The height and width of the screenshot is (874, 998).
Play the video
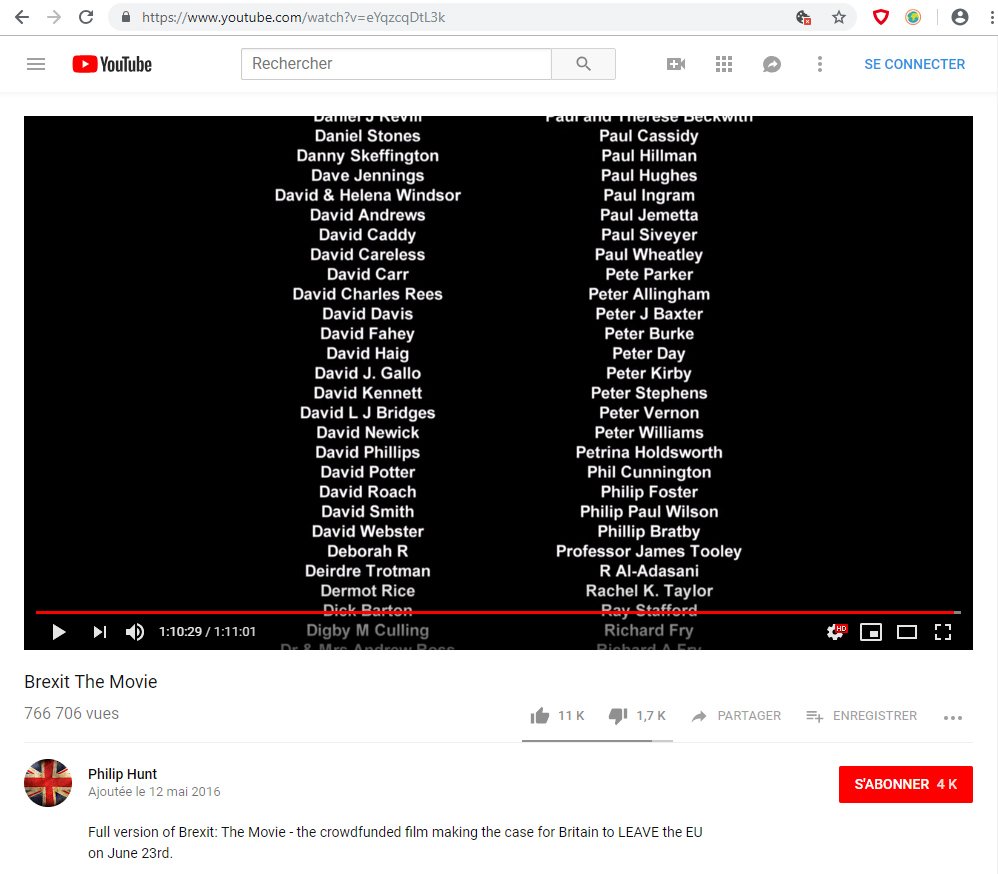[x=59, y=631]
